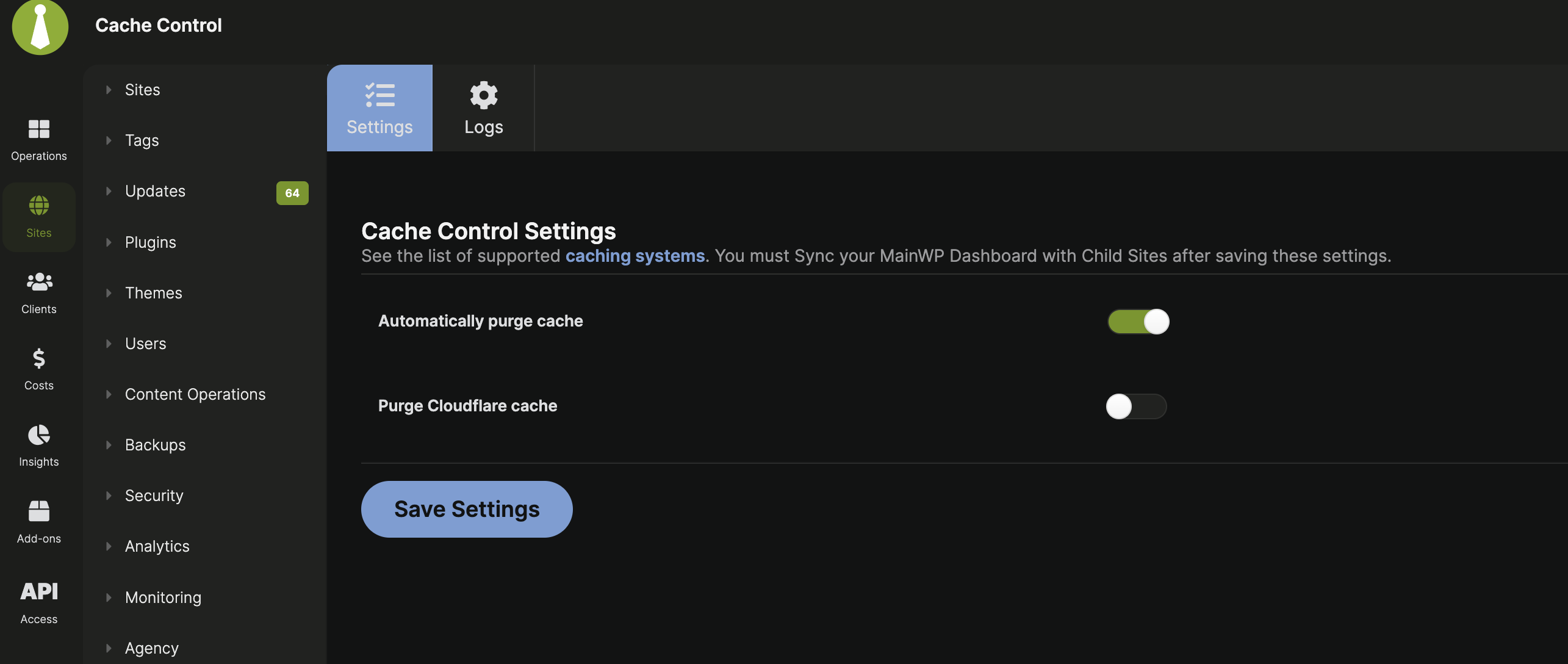Click the MainWP tie logo icon
This screenshot has height=664, width=1568.
pyautogui.click(x=40, y=26)
